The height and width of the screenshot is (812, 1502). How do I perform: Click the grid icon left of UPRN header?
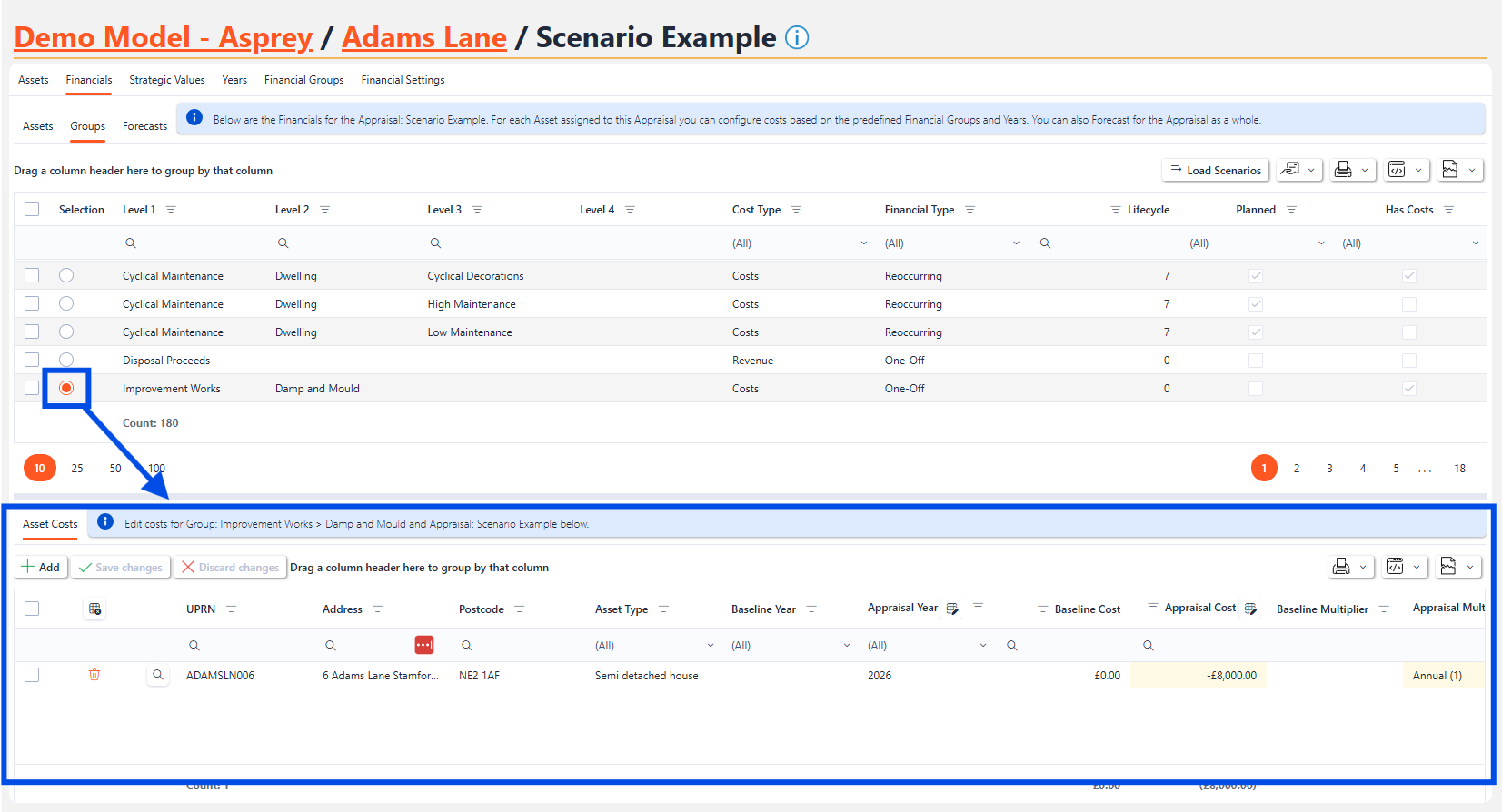(94, 609)
